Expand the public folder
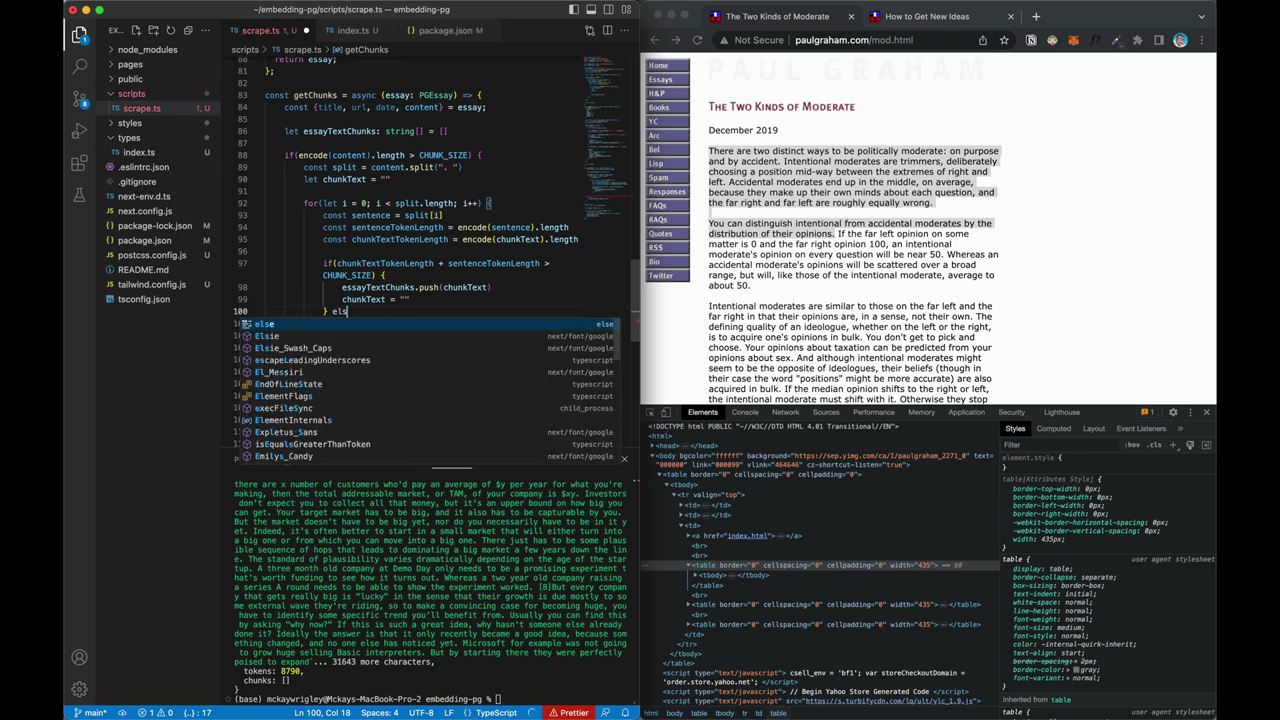Image resolution: width=1280 pixels, height=720 pixels. tap(130, 79)
